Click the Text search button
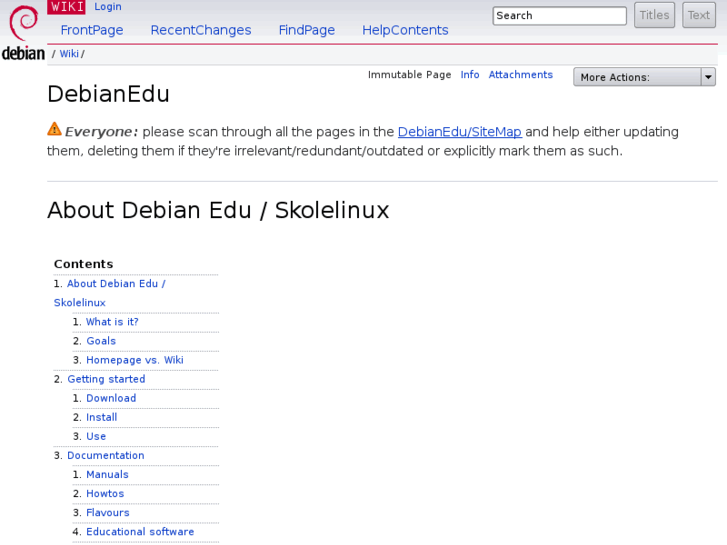 click(699, 15)
